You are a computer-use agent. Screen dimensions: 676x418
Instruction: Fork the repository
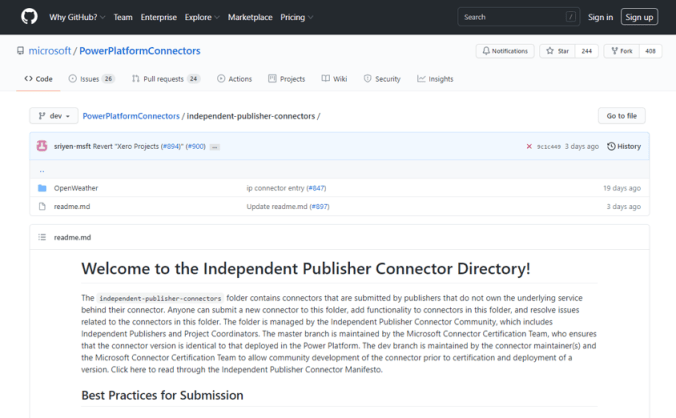pos(622,51)
